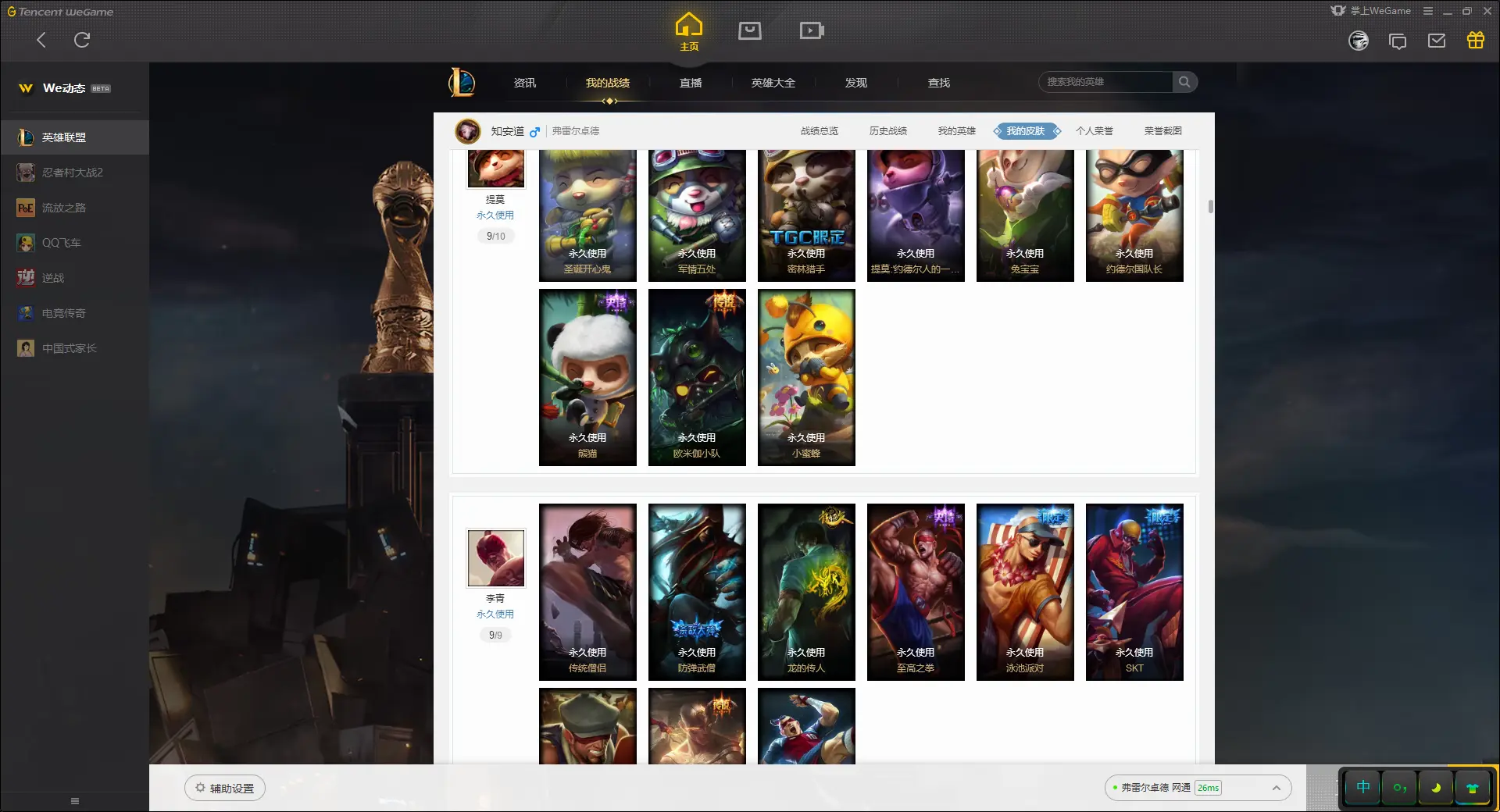This screenshot has width=1500, height=812.
Task: Open the 圣诞开心鬼 skin card
Action: pyautogui.click(x=587, y=215)
